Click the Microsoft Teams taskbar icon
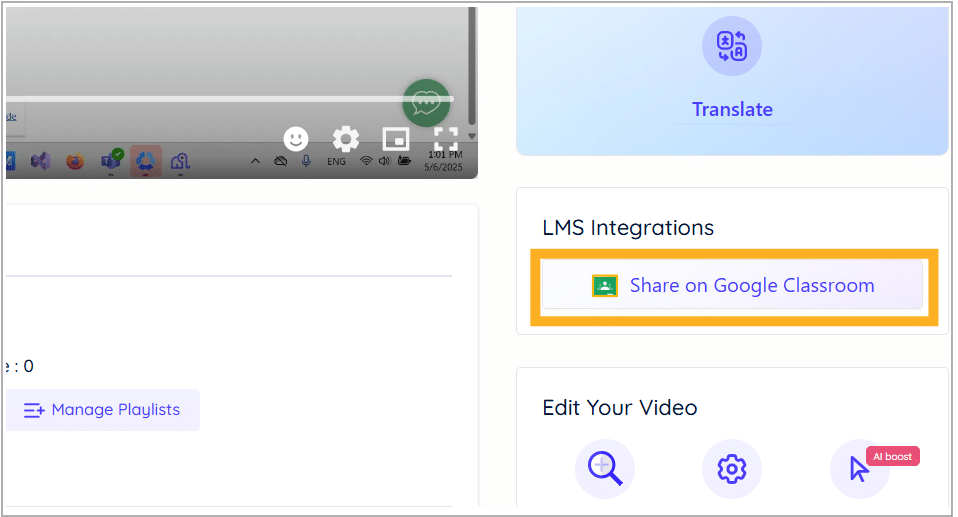 click(x=111, y=160)
